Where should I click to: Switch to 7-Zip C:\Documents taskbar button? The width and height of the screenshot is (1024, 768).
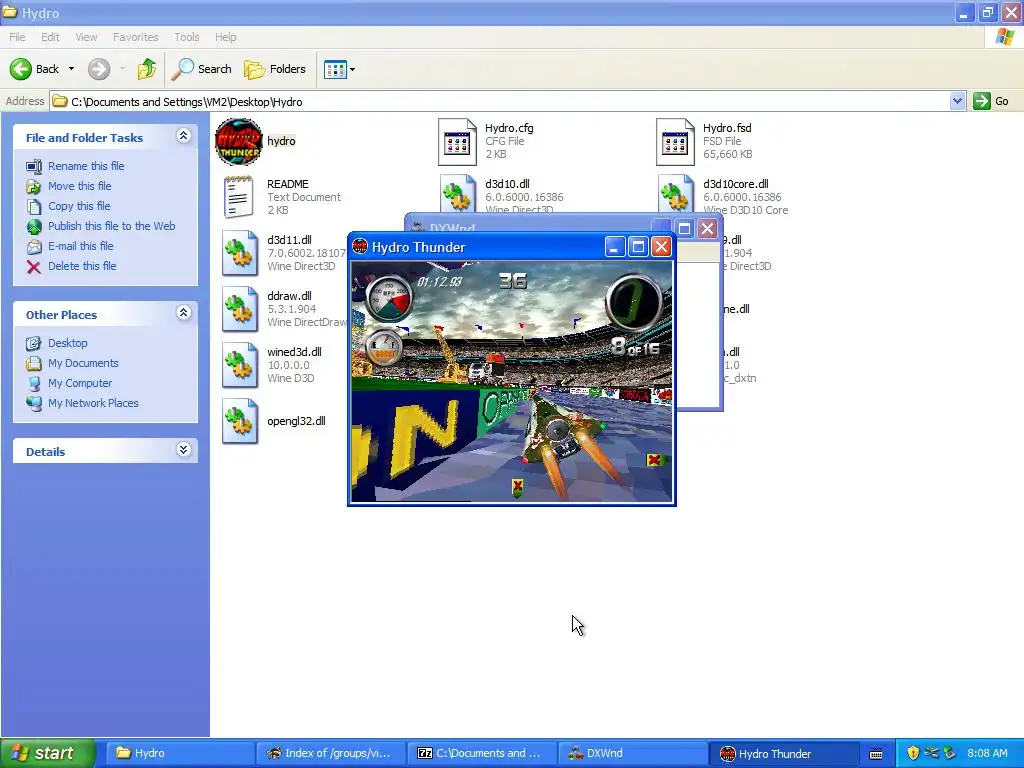pyautogui.click(x=482, y=753)
